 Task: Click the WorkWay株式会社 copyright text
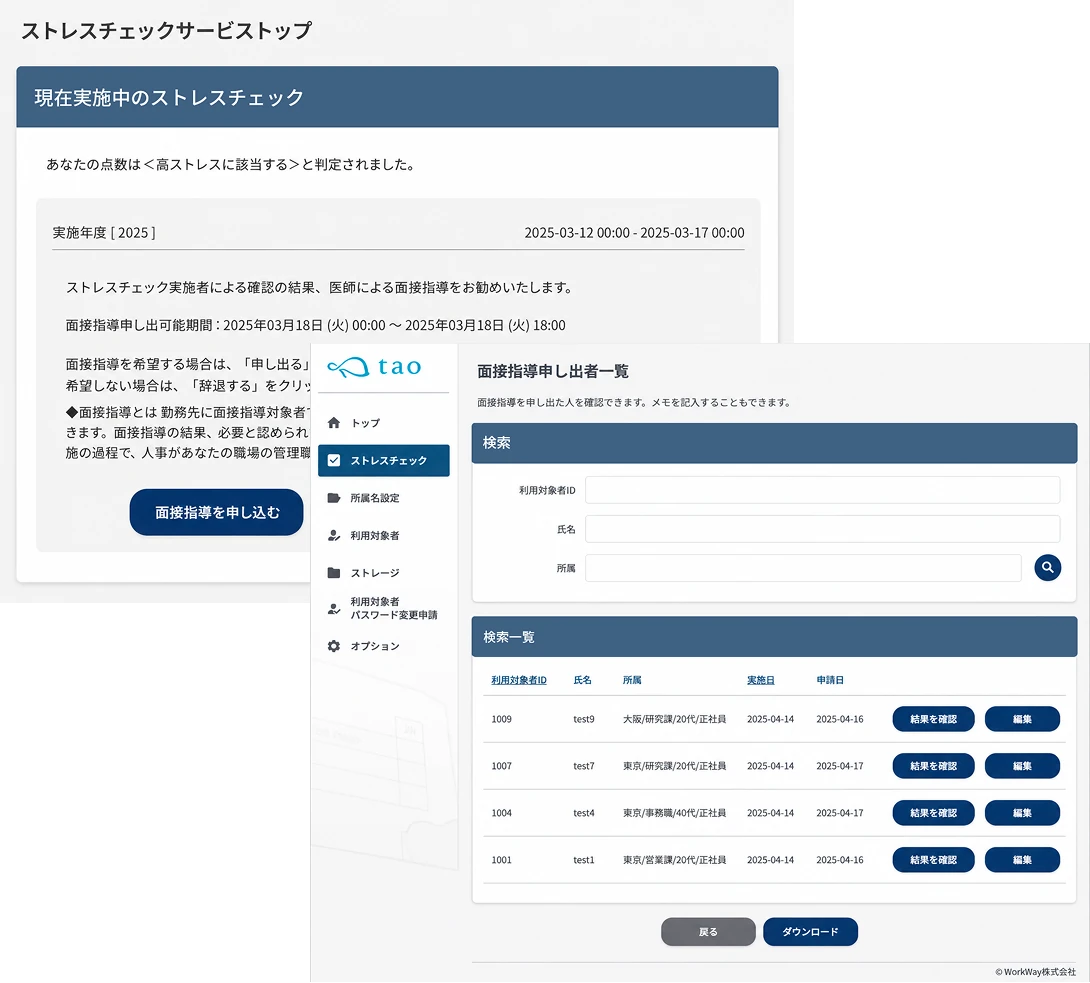click(x=1035, y=972)
